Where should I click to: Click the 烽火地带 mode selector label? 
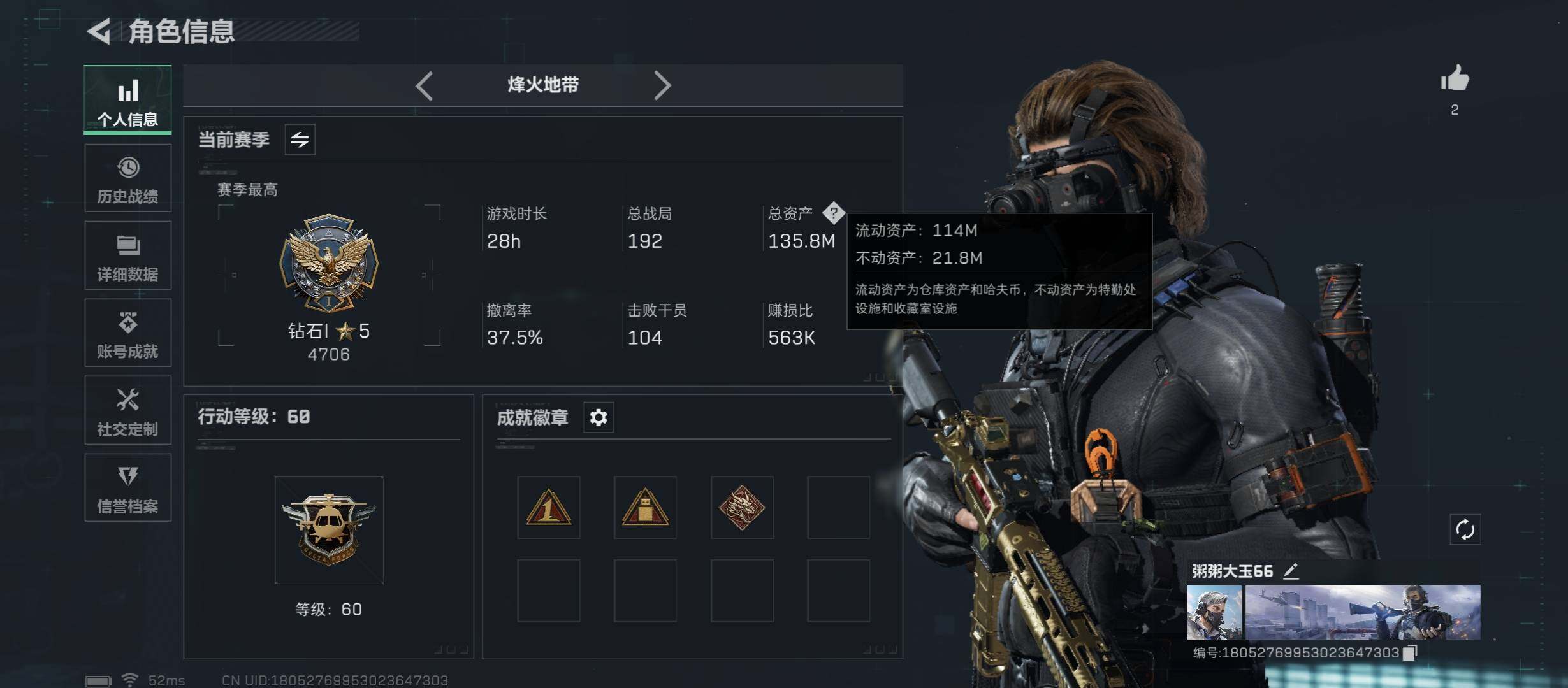(x=543, y=85)
